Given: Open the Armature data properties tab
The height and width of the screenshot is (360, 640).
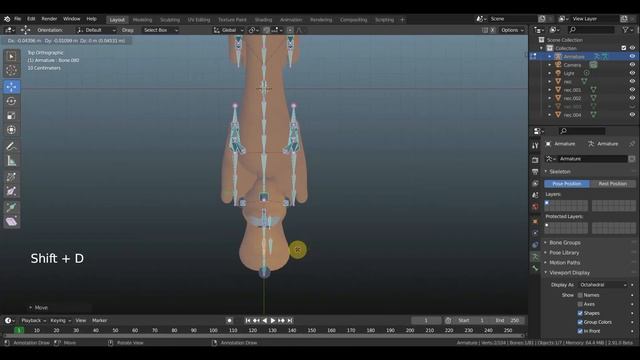Looking at the screenshot, I should pyautogui.click(x=535, y=257).
